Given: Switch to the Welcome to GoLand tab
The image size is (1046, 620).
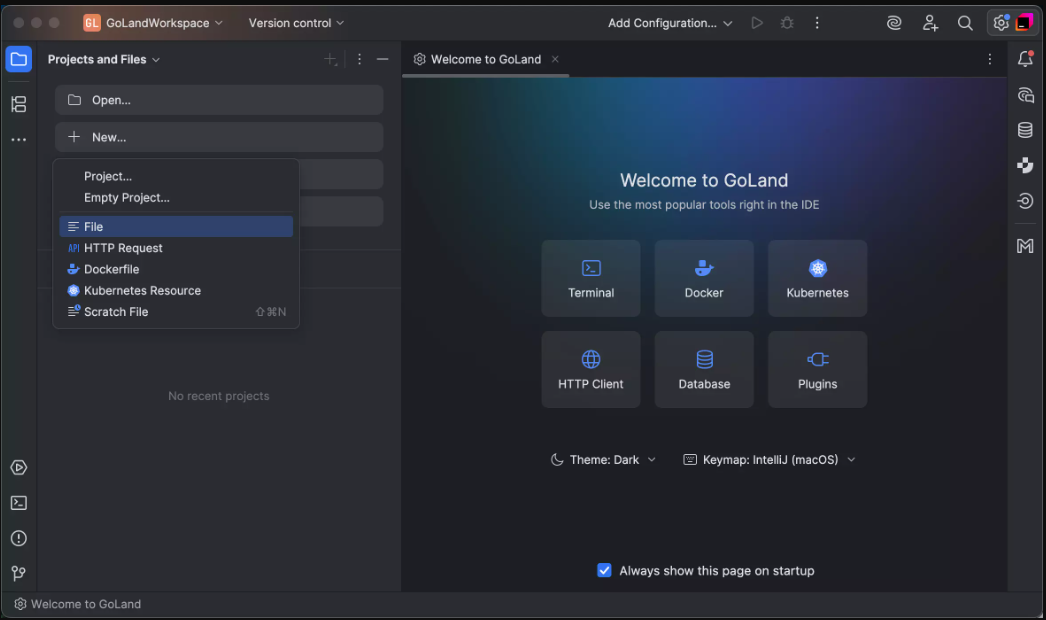Looking at the screenshot, I should tap(486, 59).
